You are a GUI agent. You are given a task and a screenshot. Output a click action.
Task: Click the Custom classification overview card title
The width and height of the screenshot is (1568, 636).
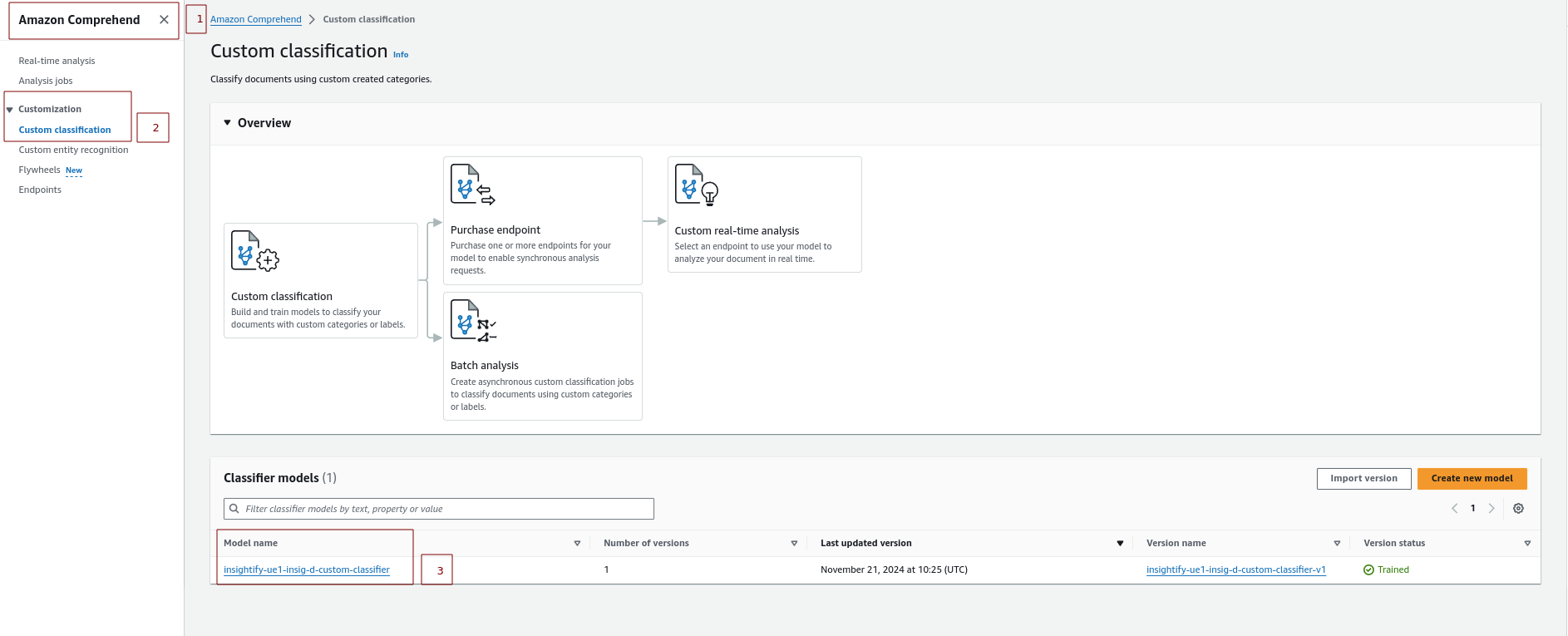[x=282, y=297]
